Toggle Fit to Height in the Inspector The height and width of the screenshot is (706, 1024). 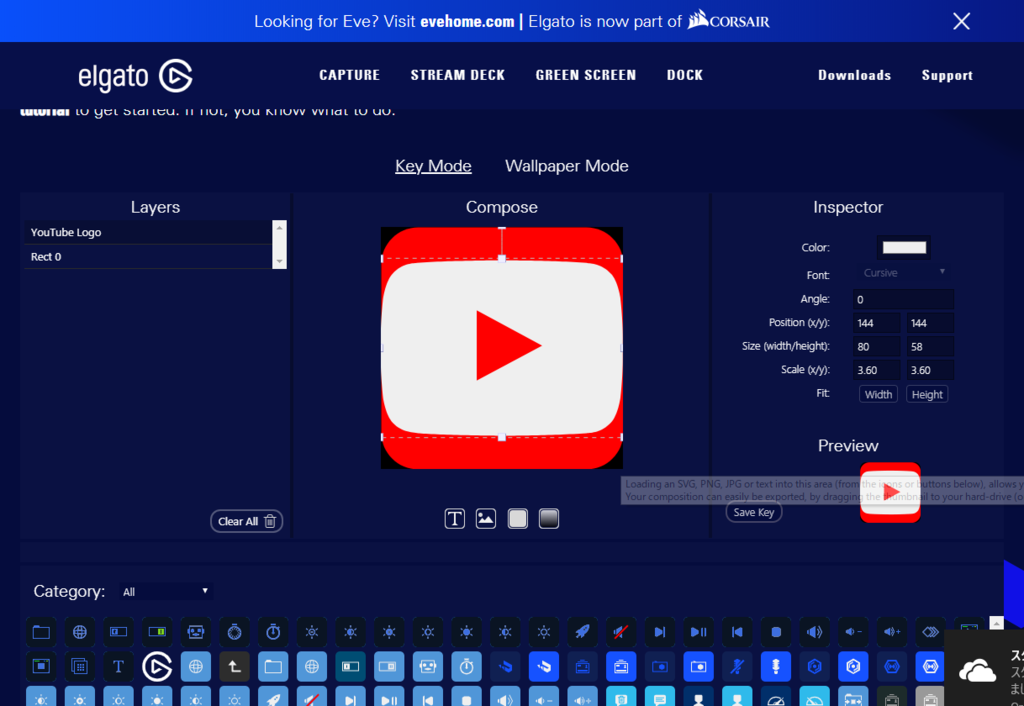[x=926, y=393]
